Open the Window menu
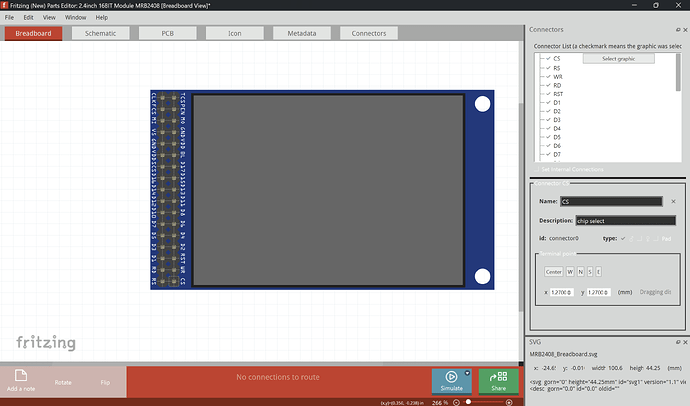The height and width of the screenshot is (406, 690). point(75,18)
